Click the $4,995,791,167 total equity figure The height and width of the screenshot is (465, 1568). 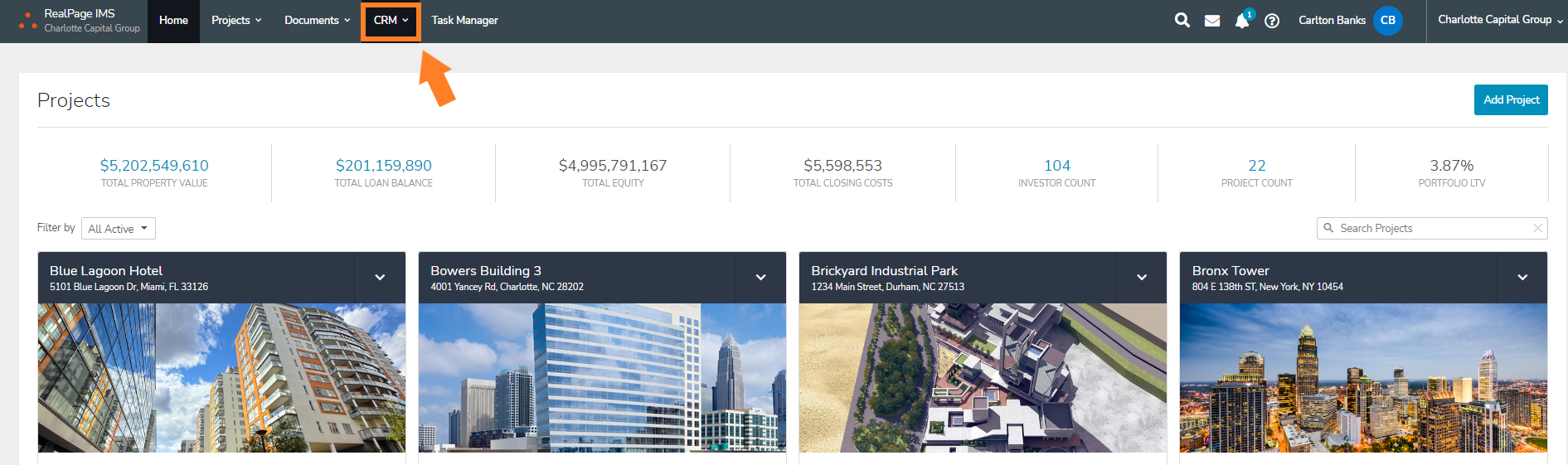[613, 166]
